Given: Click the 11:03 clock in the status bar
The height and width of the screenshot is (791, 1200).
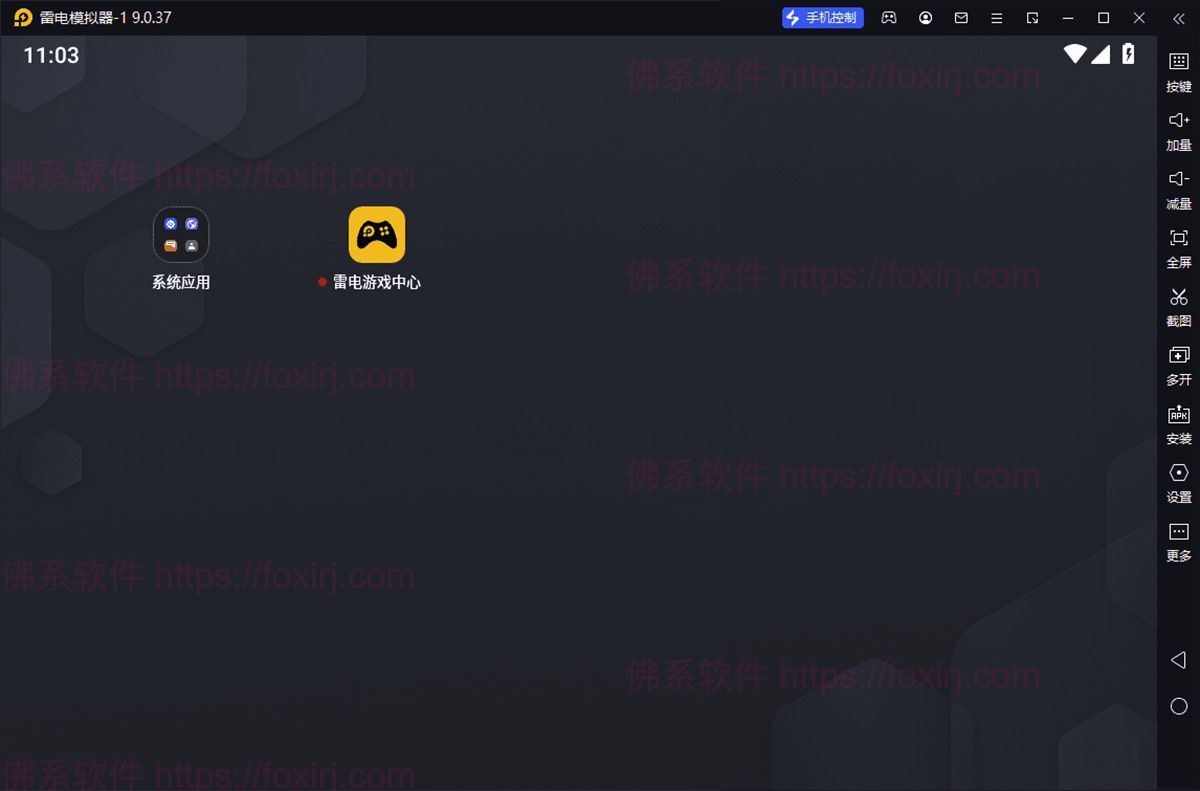Looking at the screenshot, I should (51, 56).
